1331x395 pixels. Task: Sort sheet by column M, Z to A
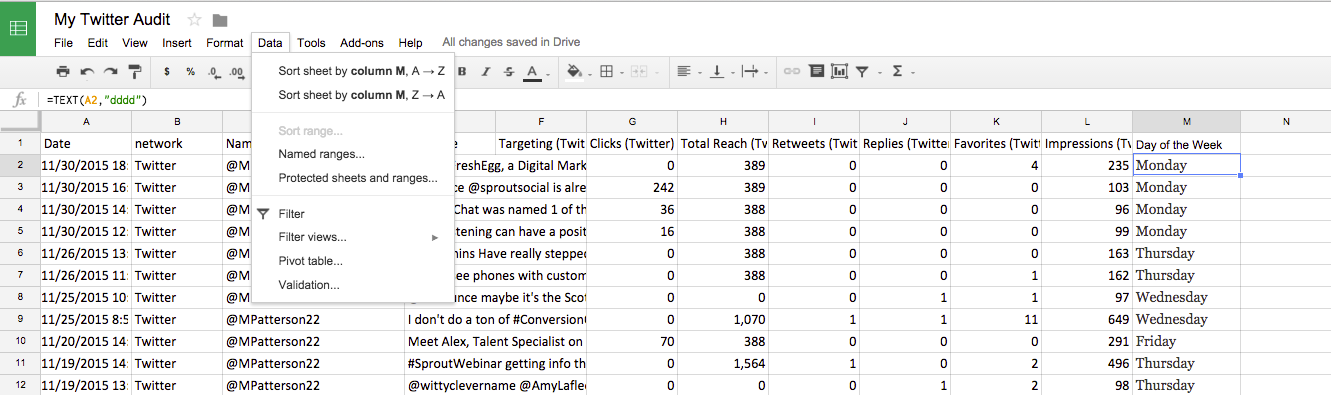click(x=354, y=95)
